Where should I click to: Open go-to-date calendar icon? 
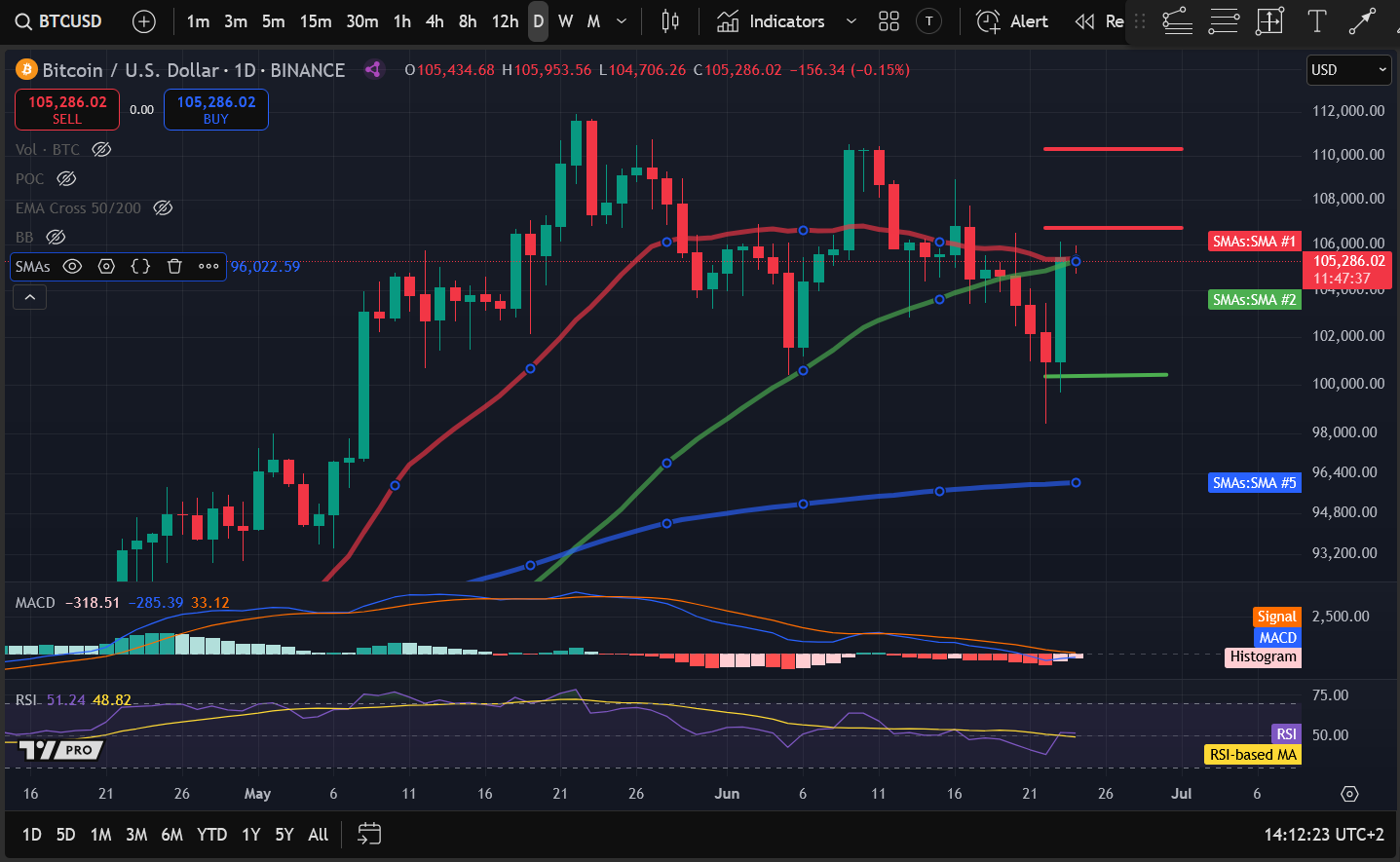coord(369,834)
